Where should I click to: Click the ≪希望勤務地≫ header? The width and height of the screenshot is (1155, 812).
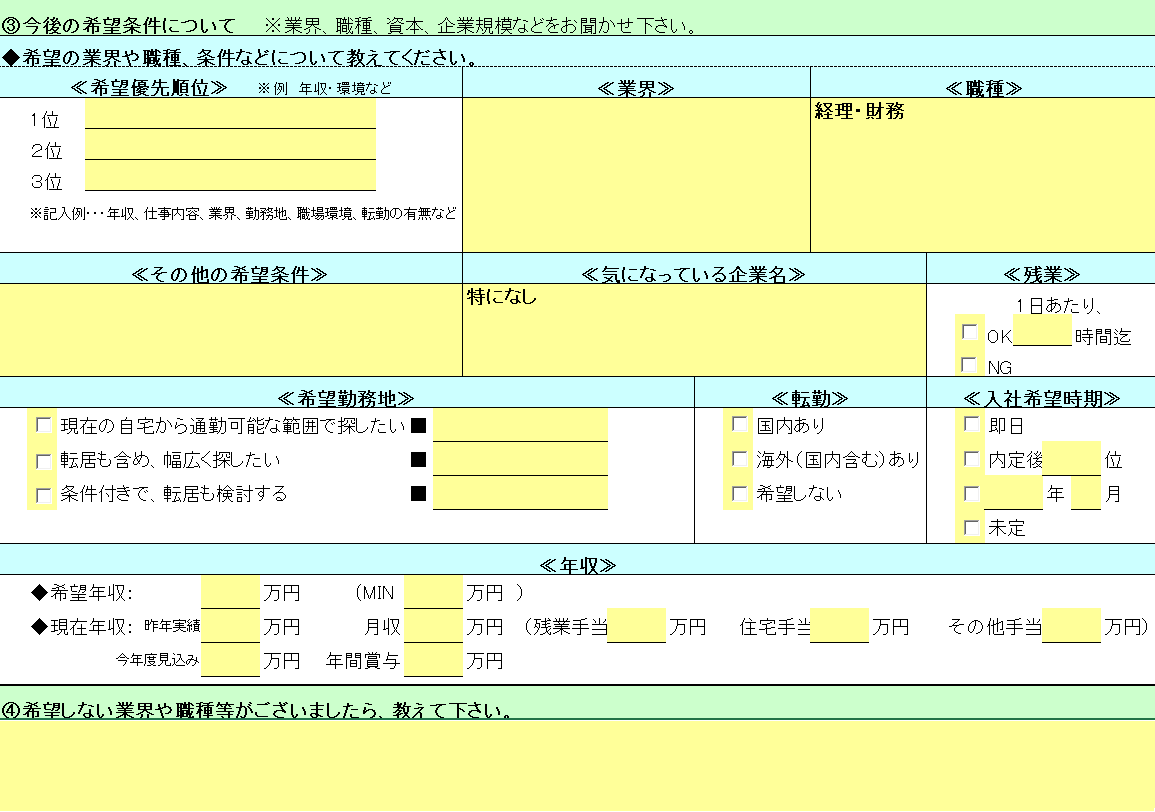[x=345, y=398]
